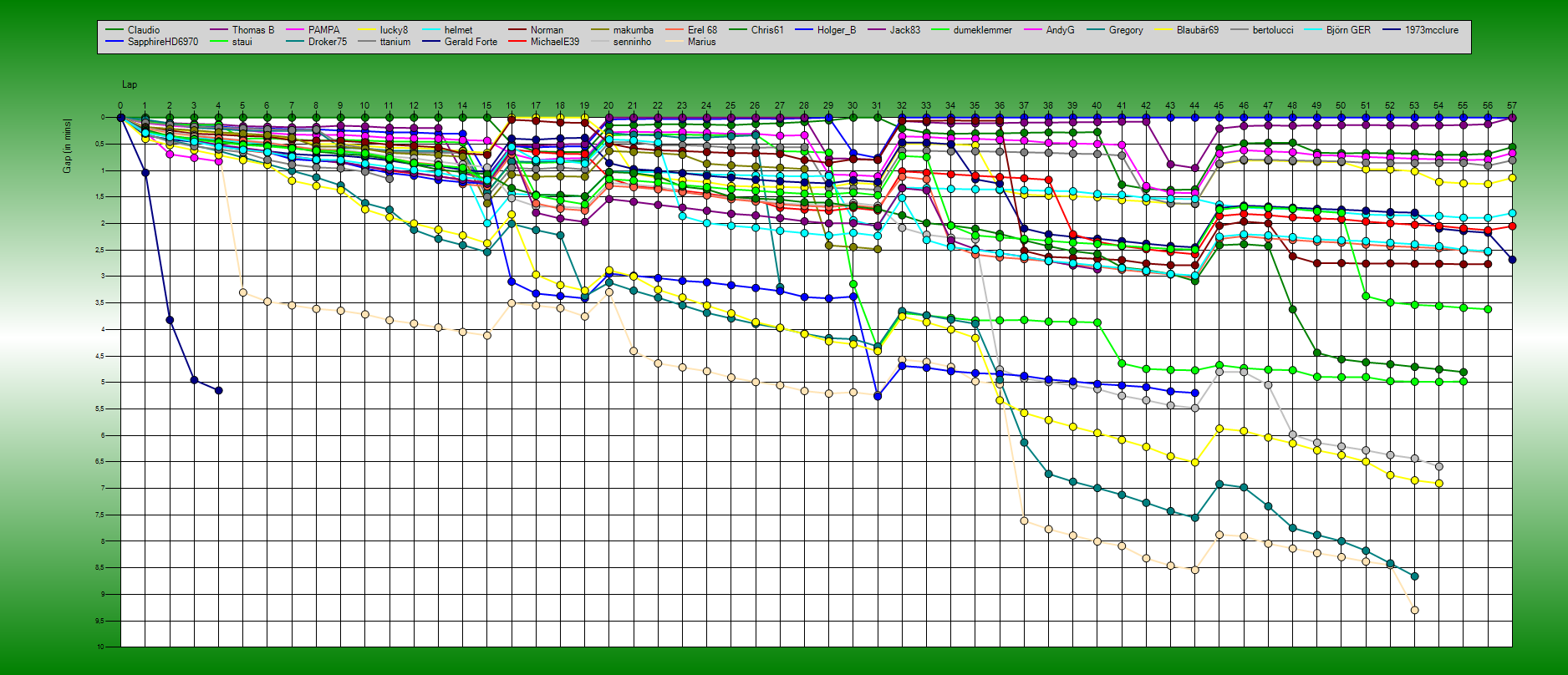Viewport: 1568px width, 675px height.
Task: Click the PAMPA legend label
Action: (324, 30)
